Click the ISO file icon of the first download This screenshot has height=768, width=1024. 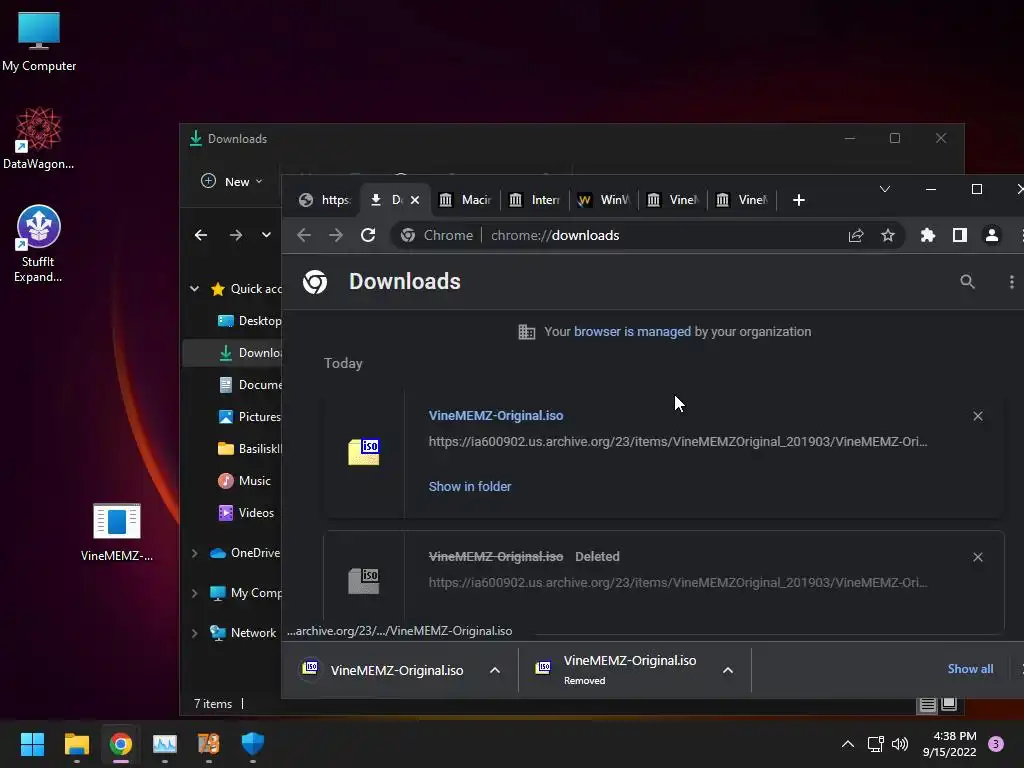click(364, 451)
